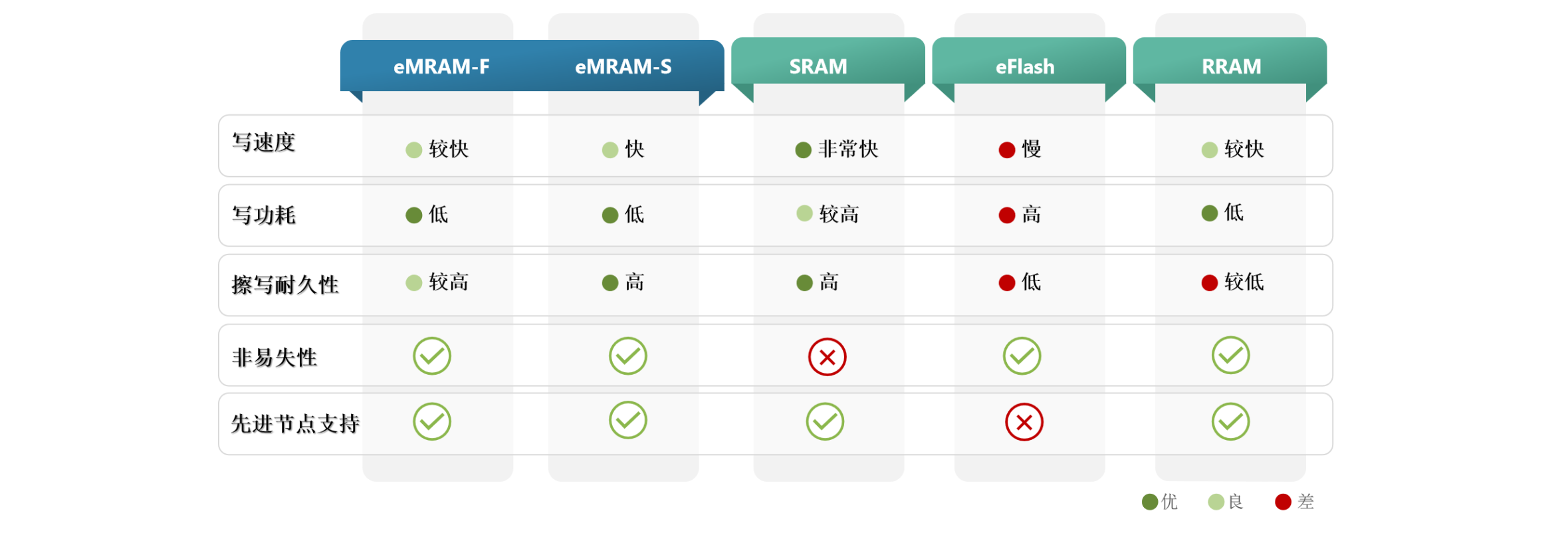Click the dark green 优 legend dot

(1150, 502)
